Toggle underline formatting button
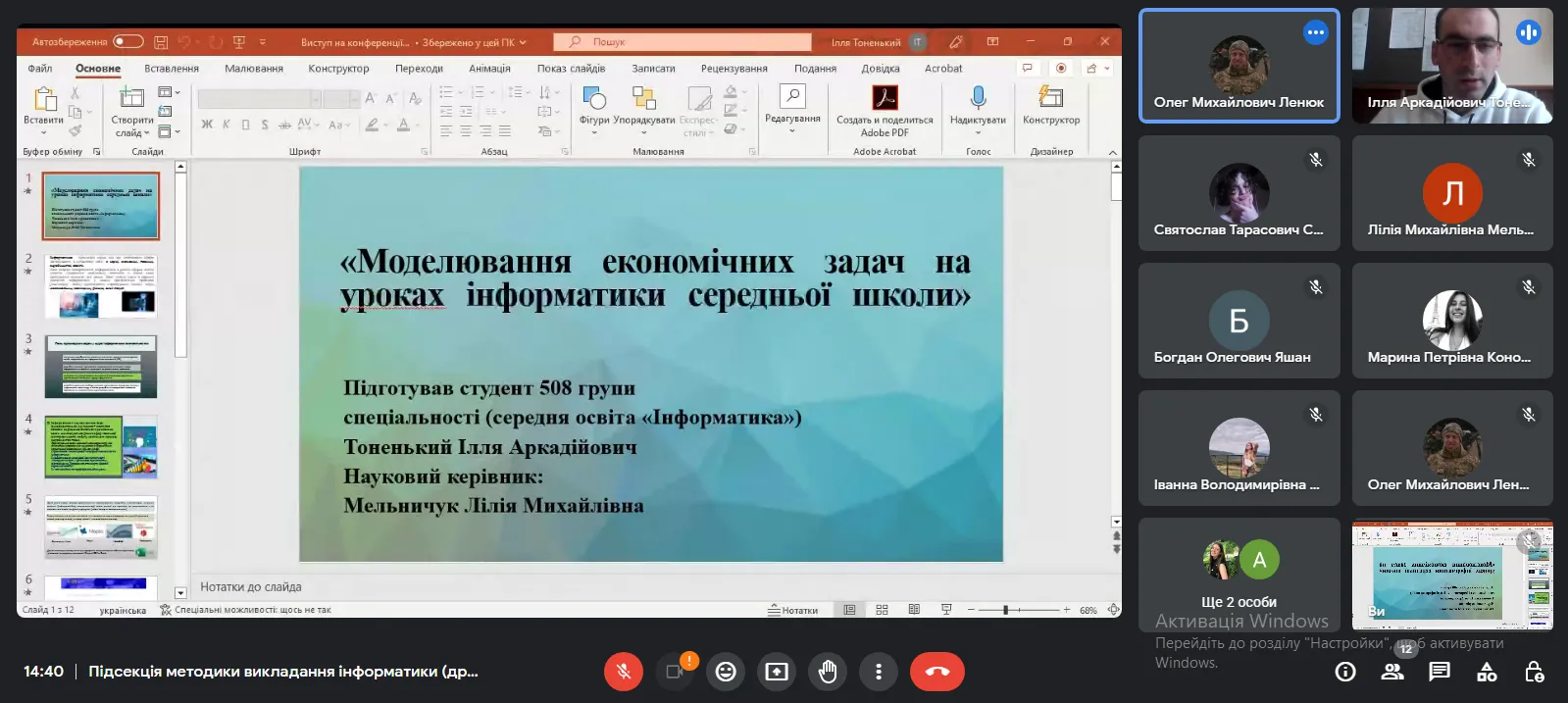 (245, 125)
